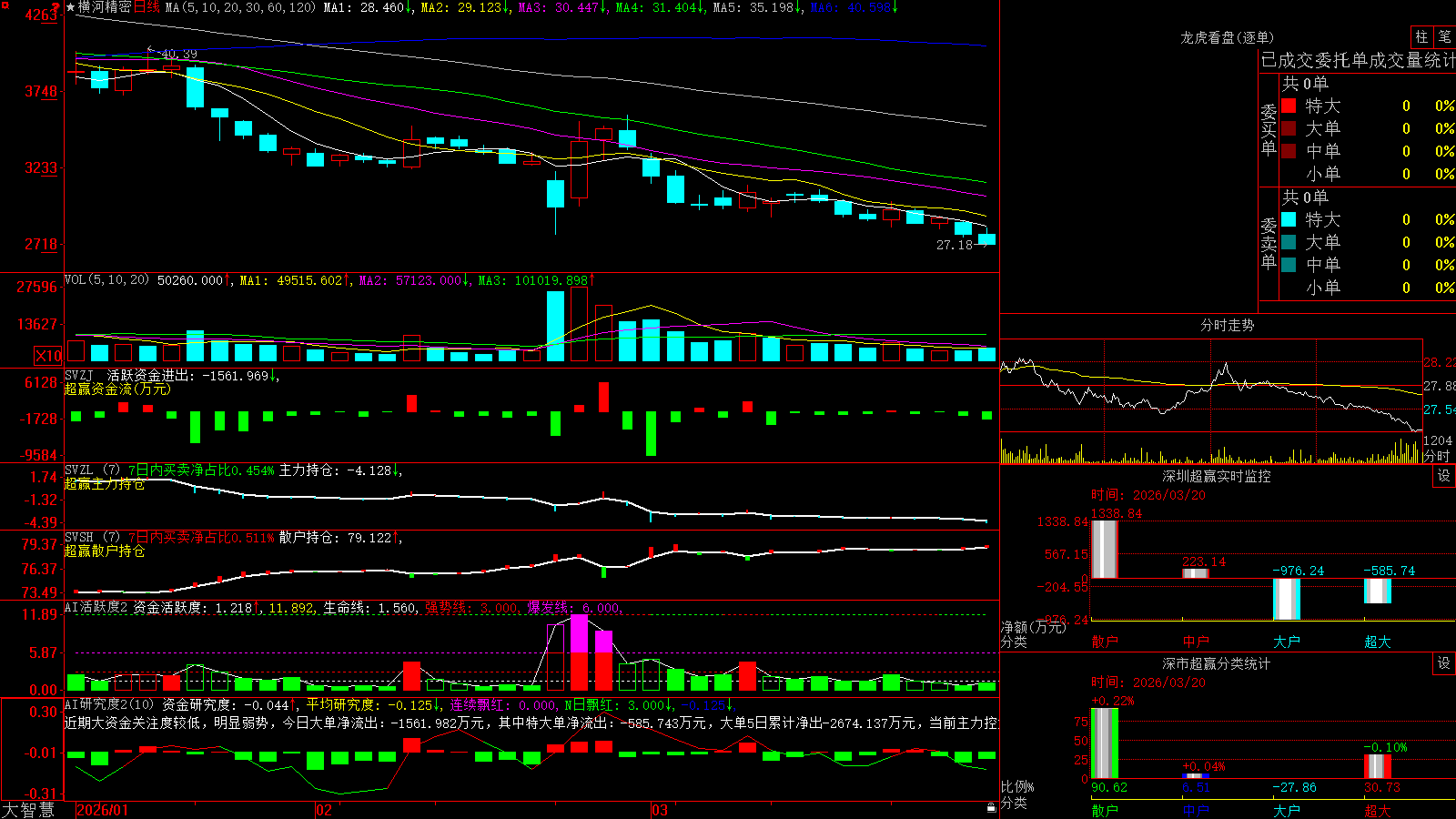Screen dimensions: 1456x819
Task: Click the stock name 横河精密
Action: point(105,7)
